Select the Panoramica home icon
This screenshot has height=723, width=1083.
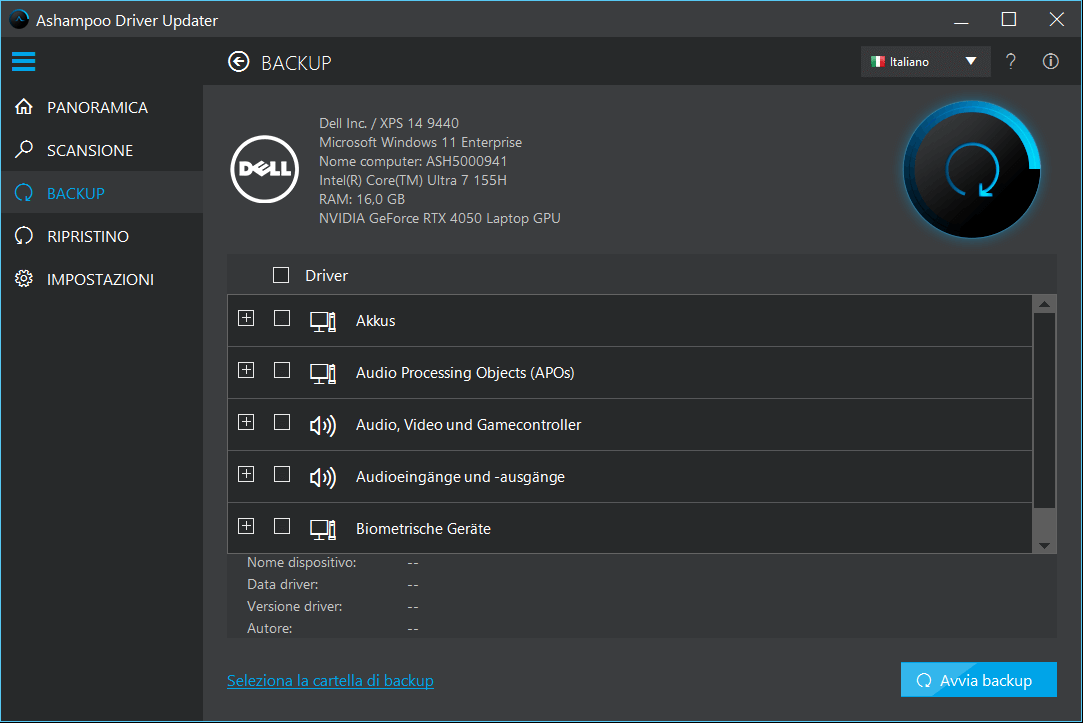[24, 107]
